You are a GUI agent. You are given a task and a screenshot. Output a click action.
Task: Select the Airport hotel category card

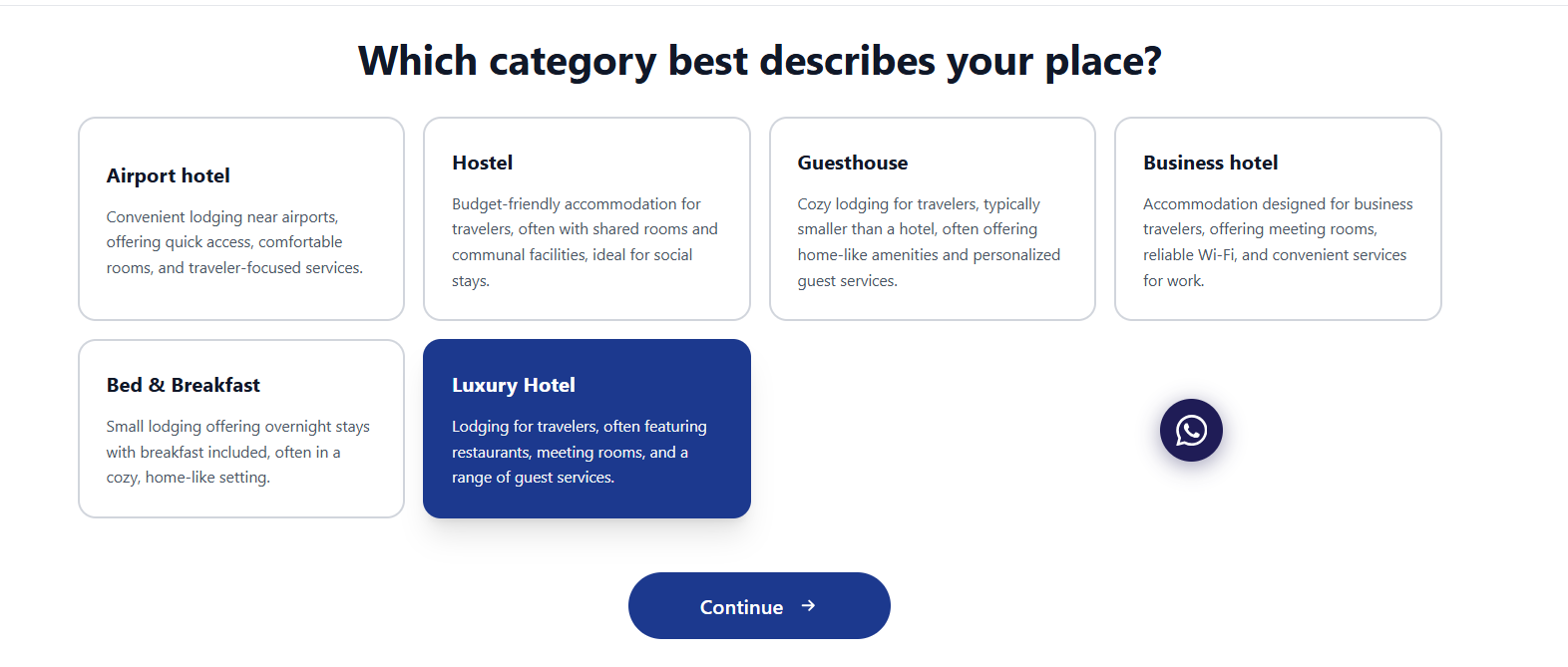tap(241, 218)
